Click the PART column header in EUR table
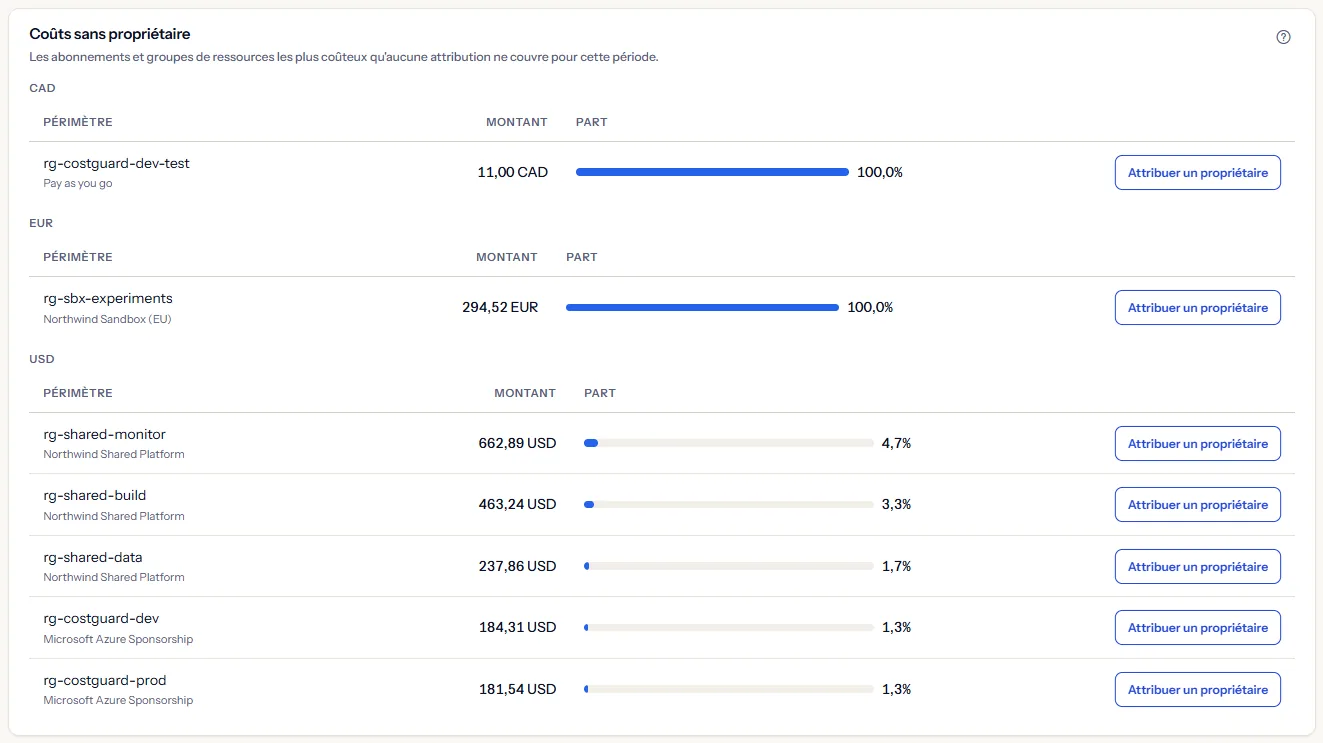The width and height of the screenshot is (1323, 743). (582, 257)
